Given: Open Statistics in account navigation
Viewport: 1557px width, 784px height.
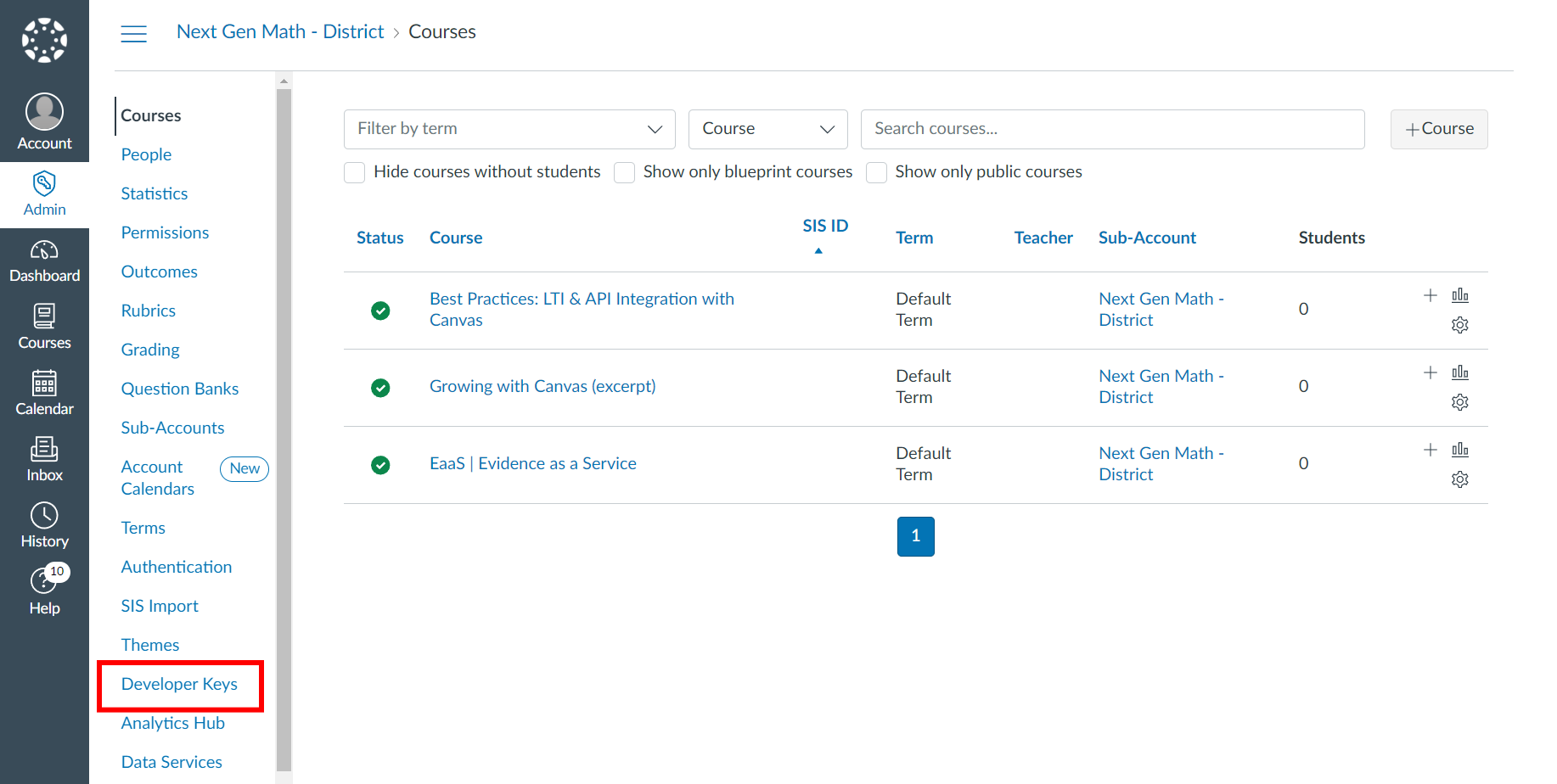Looking at the screenshot, I should 155,193.
